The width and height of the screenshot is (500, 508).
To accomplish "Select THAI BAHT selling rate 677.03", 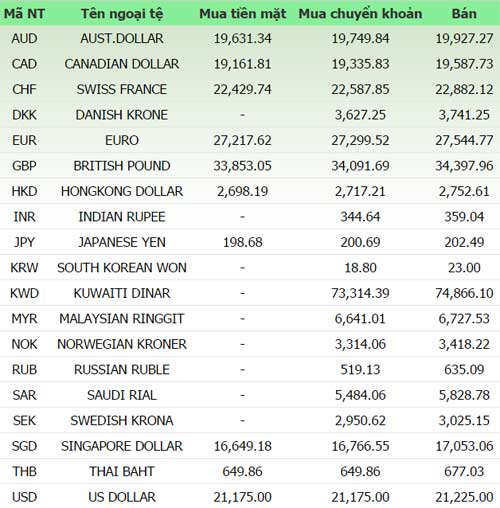I will click(464, 472).
